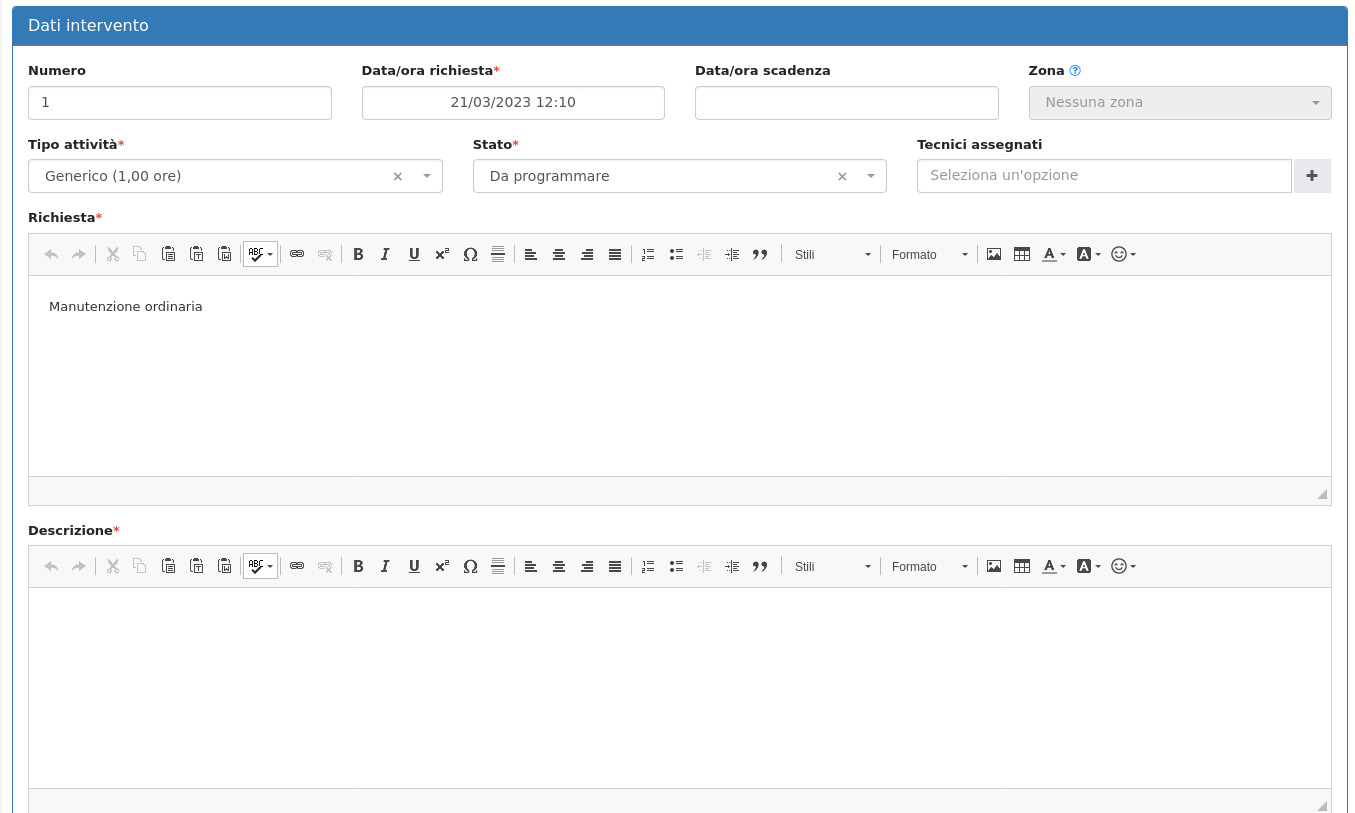Click block quote in Richiesta toolbar
This screenshot has width=1355, height=813.
pyautogui.click(x=760, y=255)
